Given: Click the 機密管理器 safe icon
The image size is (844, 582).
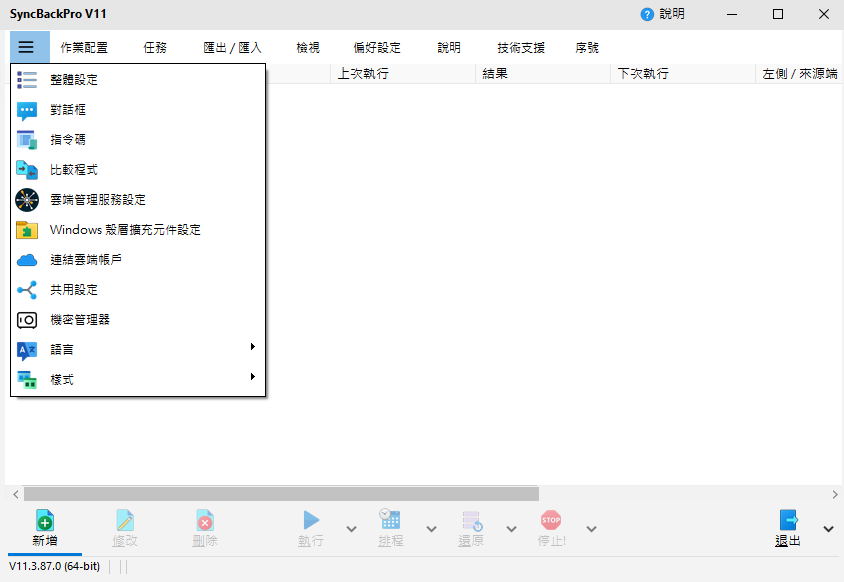Looking at the screenshot, I should [x=27, y=320].
